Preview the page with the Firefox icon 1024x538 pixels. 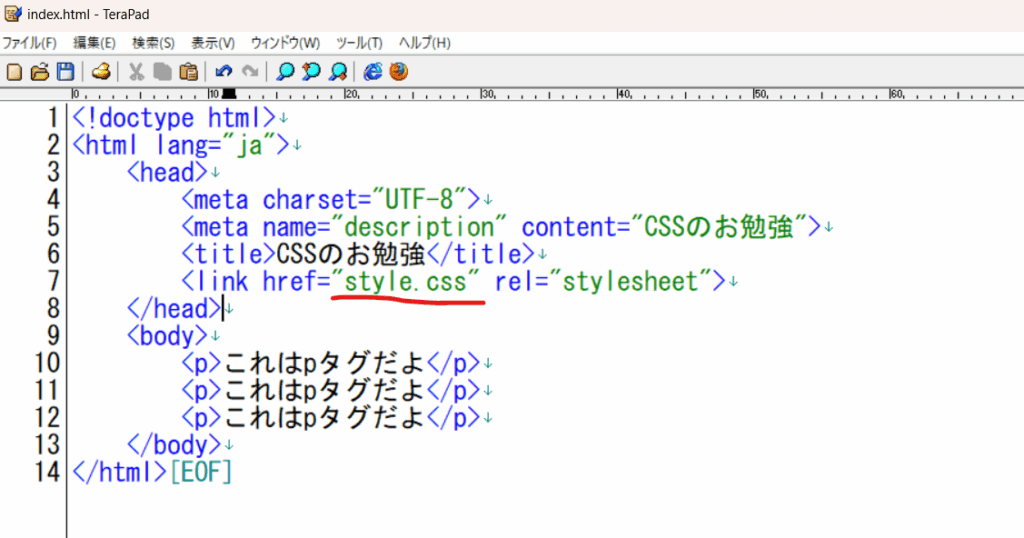pyautogui.click(x=399, y=72)
